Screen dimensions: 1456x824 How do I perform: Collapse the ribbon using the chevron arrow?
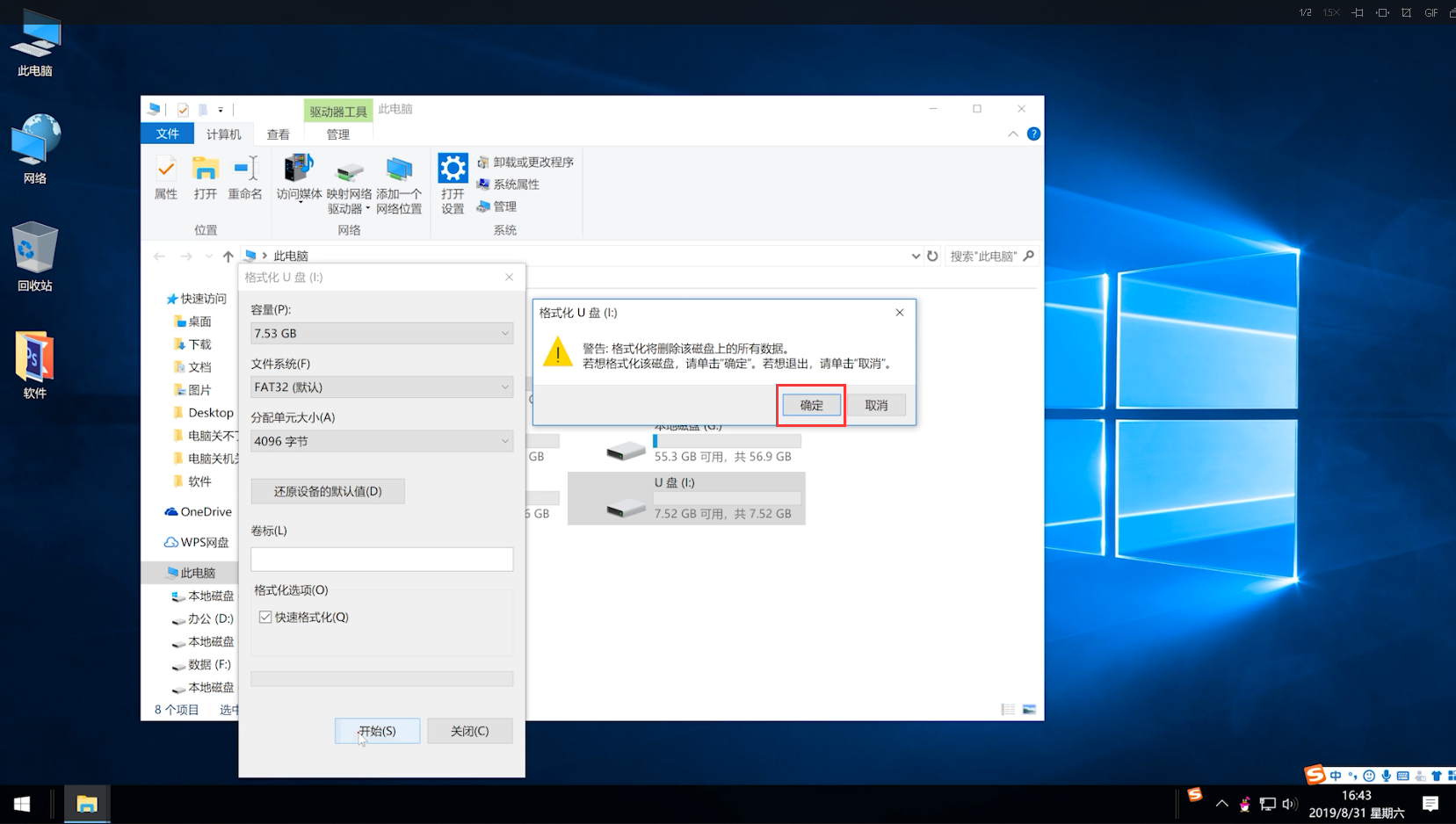pos(1013,134)
